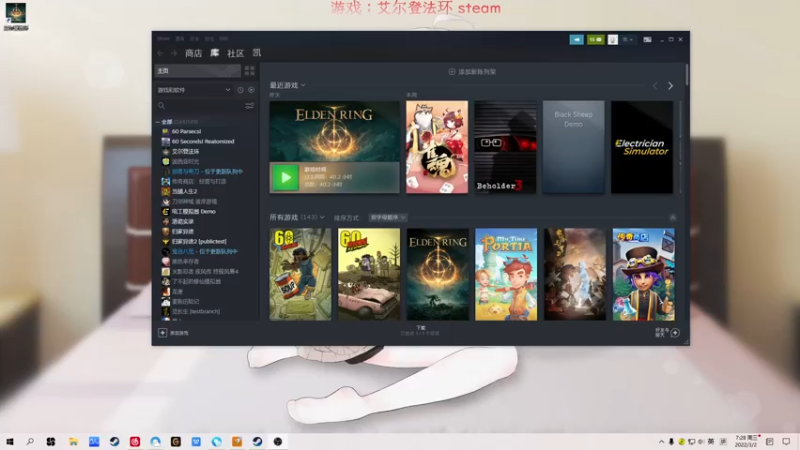The height and width of the screenshot is (450, 800).
Task: Open the 雀魂 mahjong game cover
Action: coord(437,147)
